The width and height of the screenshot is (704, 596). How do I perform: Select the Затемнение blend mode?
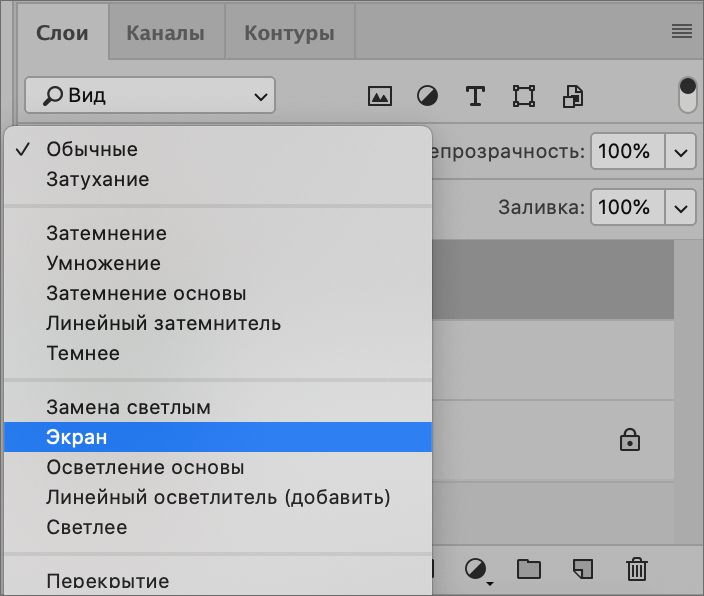tap(218, 233)
